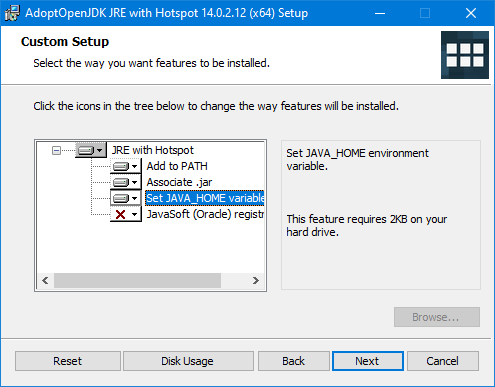The width and height of the screenshot is (495, 387).
Task: Click the disabled Browse... button
Action: [437, 317]
